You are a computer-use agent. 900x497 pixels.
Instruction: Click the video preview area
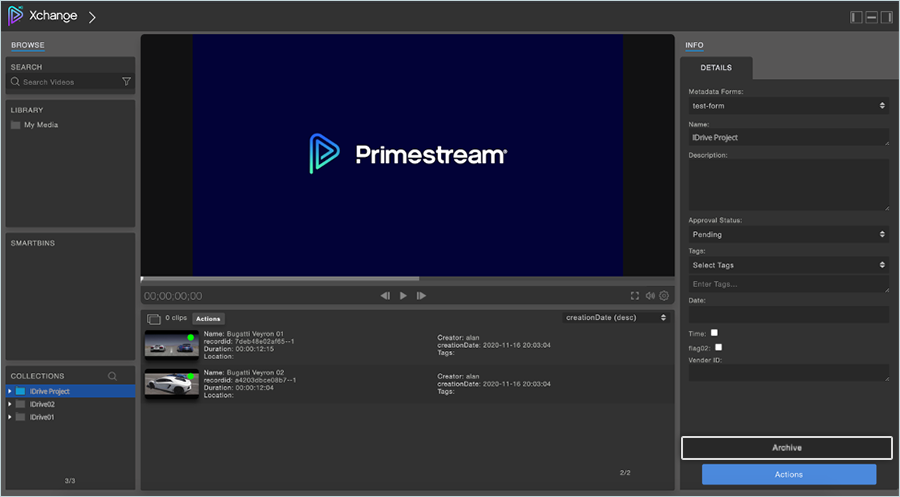click(408, 155)
